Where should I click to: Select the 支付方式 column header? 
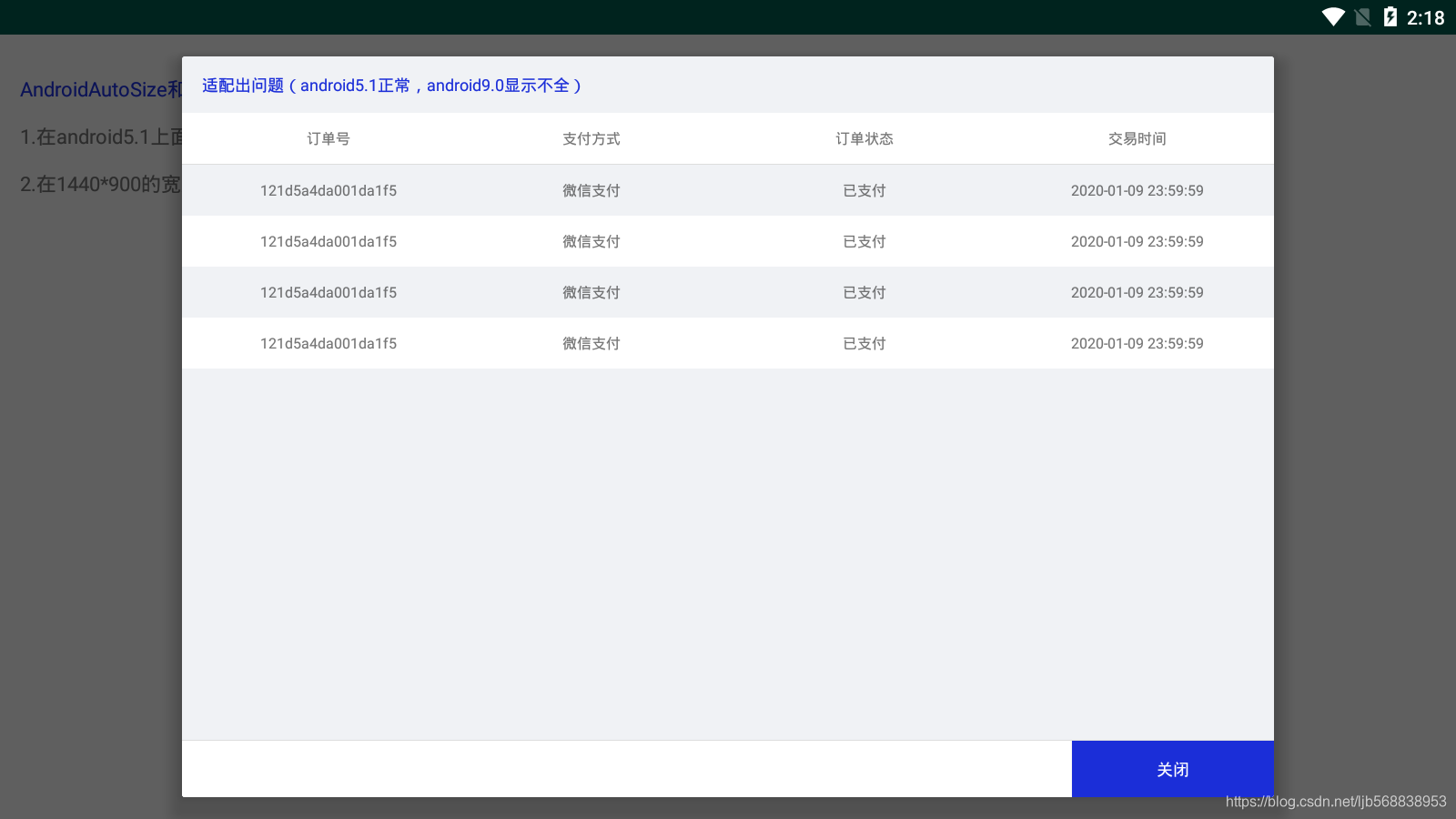click(x=591, y=138)
